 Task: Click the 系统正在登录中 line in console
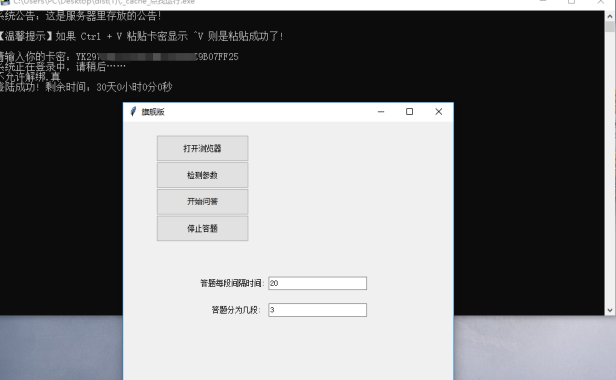pyautogui.click(x=63, y=67)
